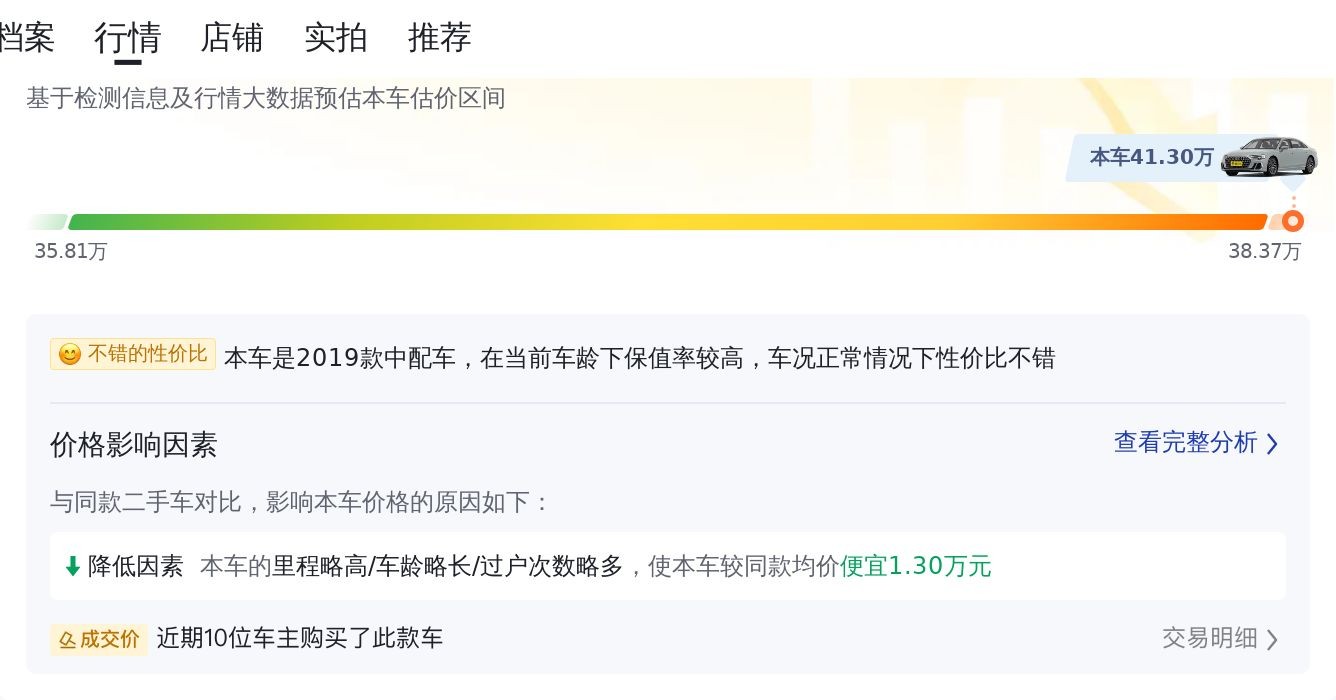Expand the chevron next to 交易明细
Viewport: 1336px width, 700px height.
[1272, 639]
